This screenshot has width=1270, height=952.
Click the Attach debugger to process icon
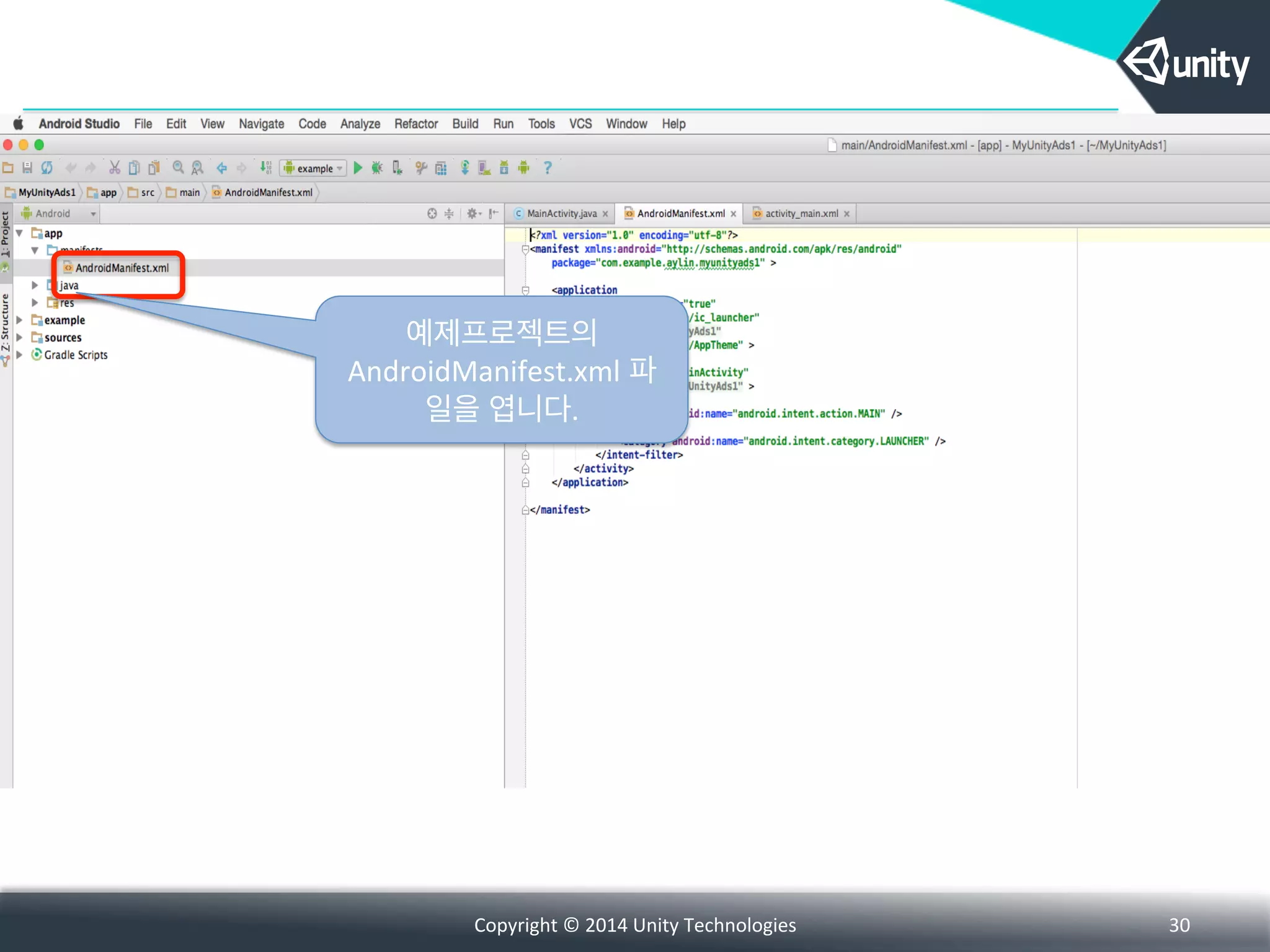coord(397,168)
